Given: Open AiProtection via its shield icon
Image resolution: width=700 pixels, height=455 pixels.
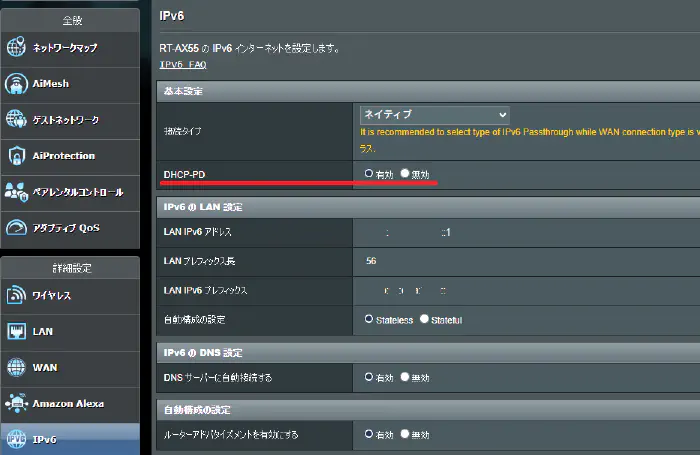Looking at the screenshot, I should (x=17, y=156).
